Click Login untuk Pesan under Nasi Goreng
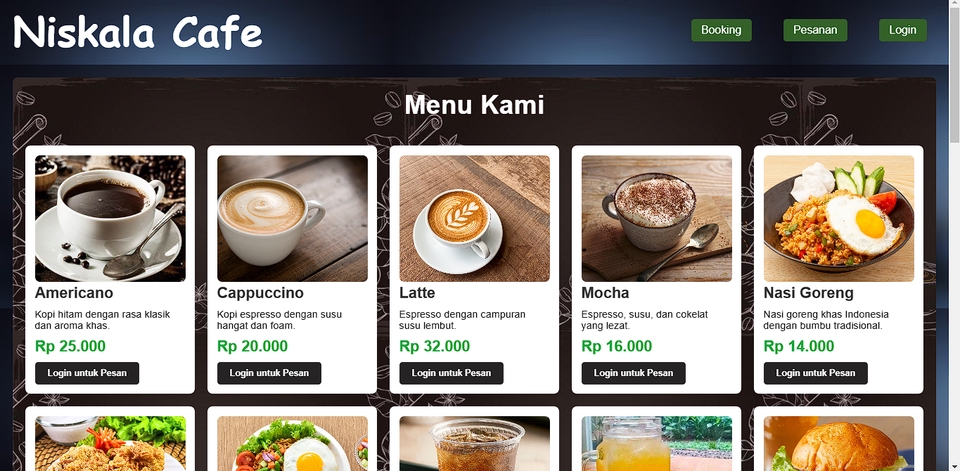 pyautogui.click(x=816, y=373)
